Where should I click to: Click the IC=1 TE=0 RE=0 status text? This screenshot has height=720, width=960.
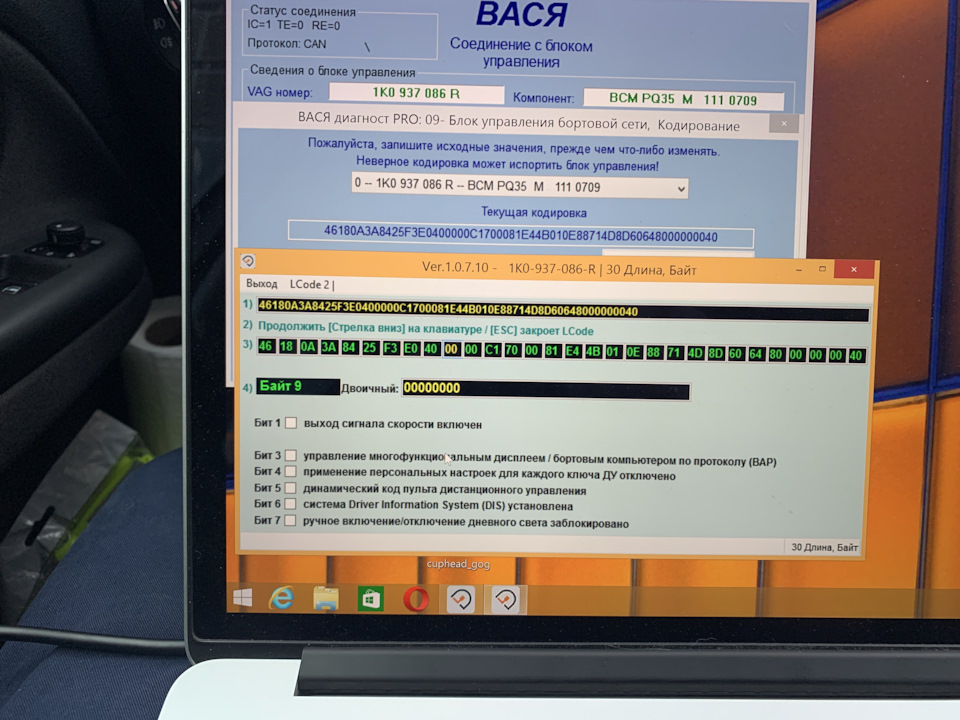(x=293, y=25)
